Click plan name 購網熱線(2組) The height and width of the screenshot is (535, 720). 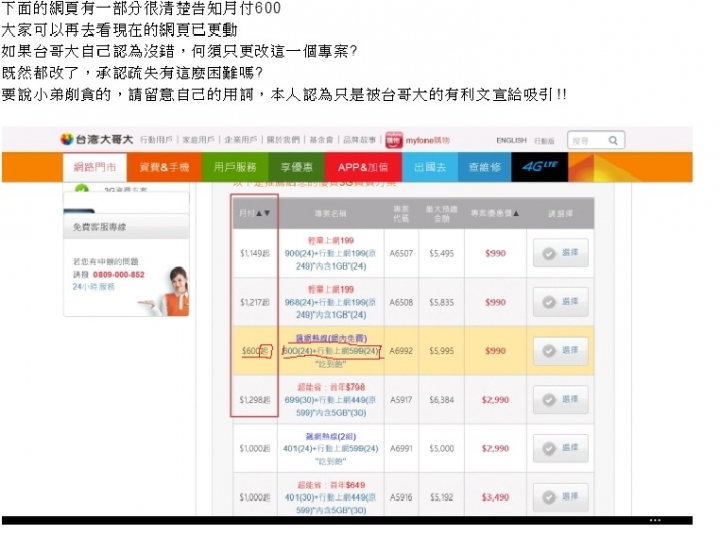point(331,436)
